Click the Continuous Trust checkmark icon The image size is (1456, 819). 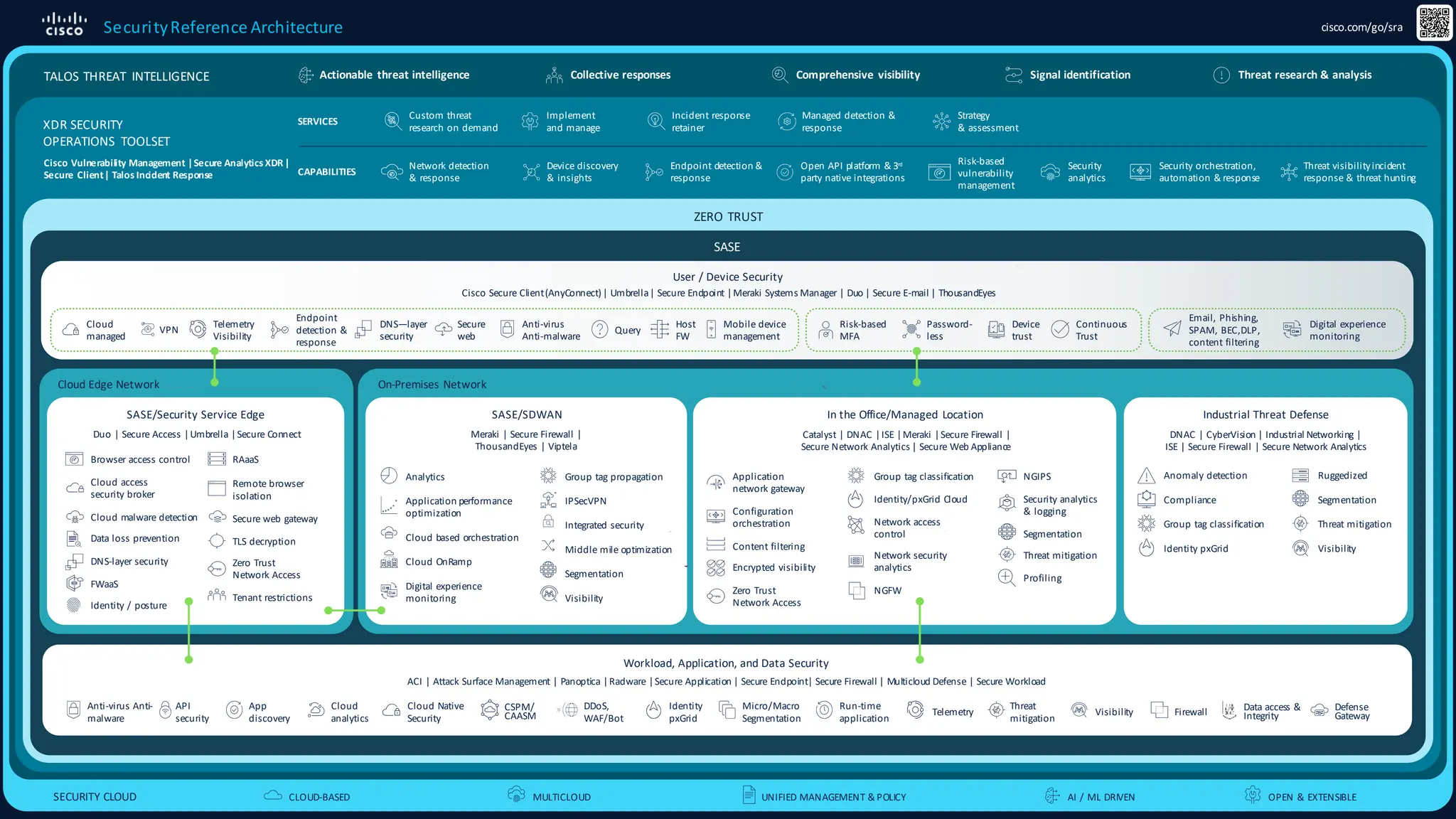[1060, 329]
